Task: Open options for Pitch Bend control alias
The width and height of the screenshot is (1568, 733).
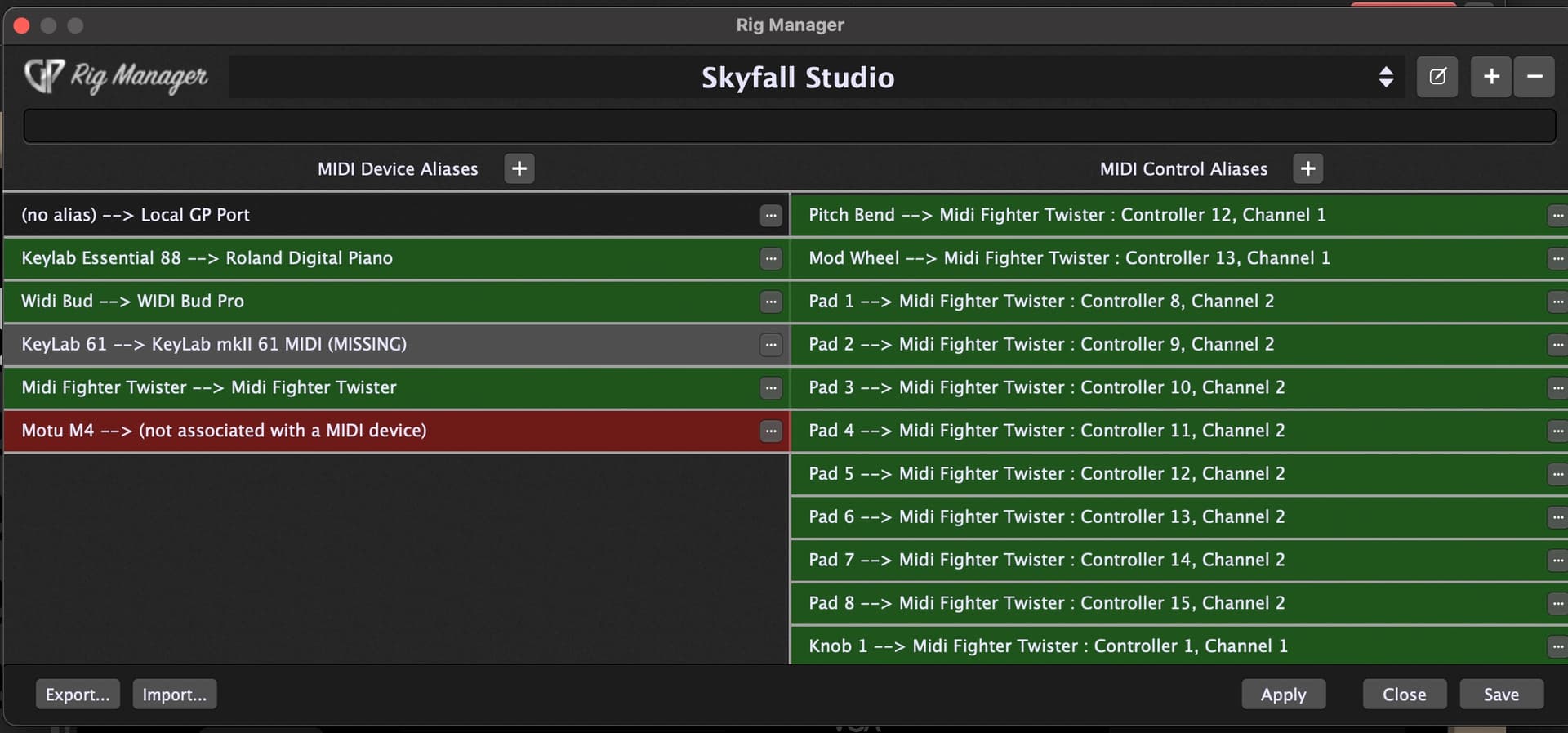Action: tap(1557, 215)
